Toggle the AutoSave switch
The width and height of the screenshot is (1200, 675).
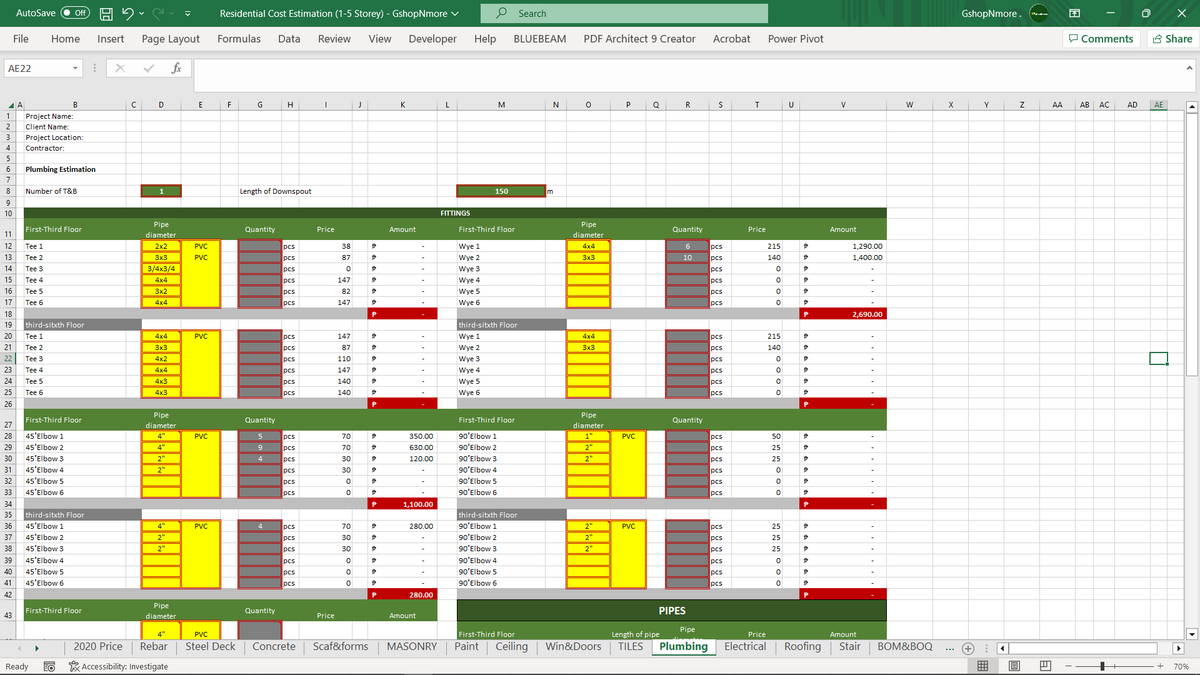point(77,13)
